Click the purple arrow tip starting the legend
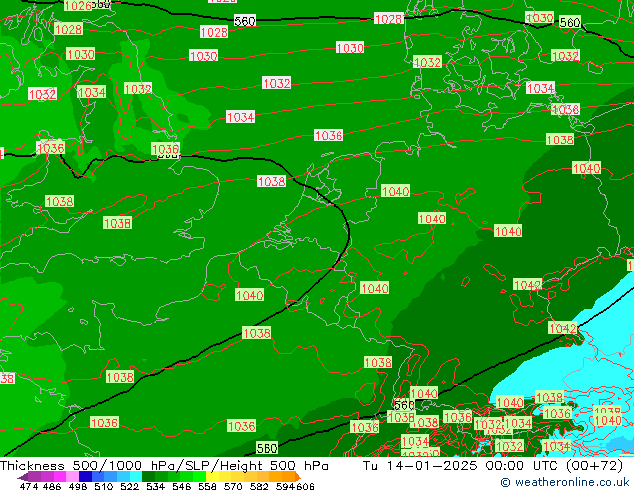The width and height of the screenshot is (634, 490). [x=22, y=477]
